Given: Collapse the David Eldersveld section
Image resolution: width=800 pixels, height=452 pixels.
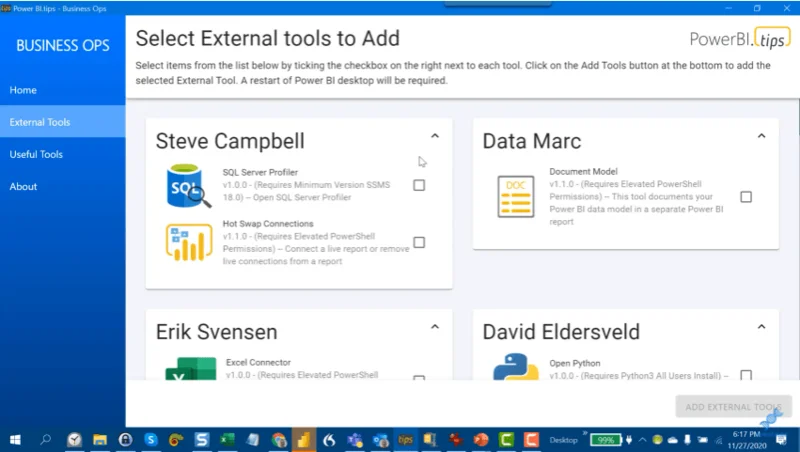Looking at the screenshot, I should pos(761,327).
